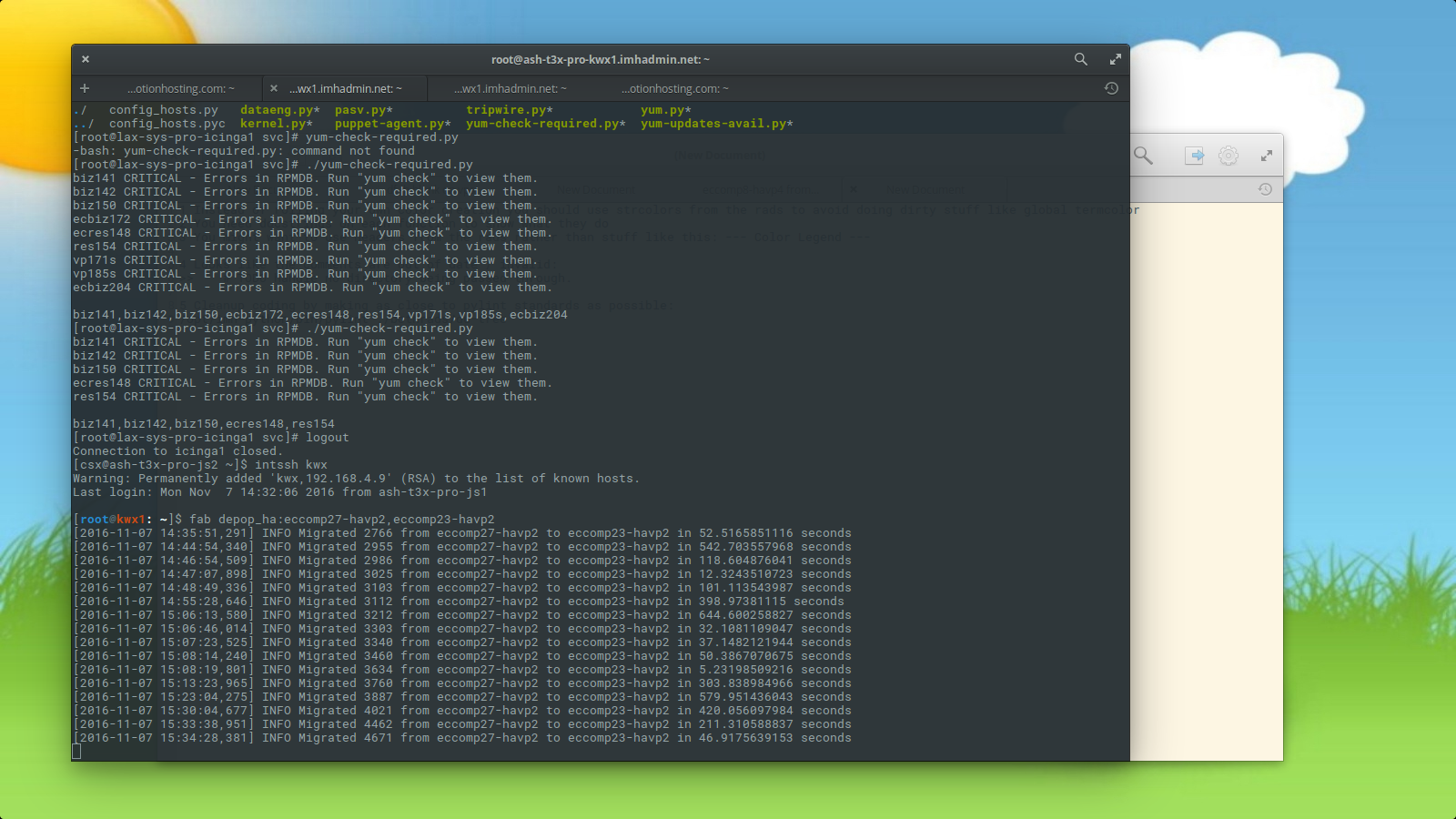1456x819 pixels.
Task: Add a new terminal tab
Action: click(85, 88)
